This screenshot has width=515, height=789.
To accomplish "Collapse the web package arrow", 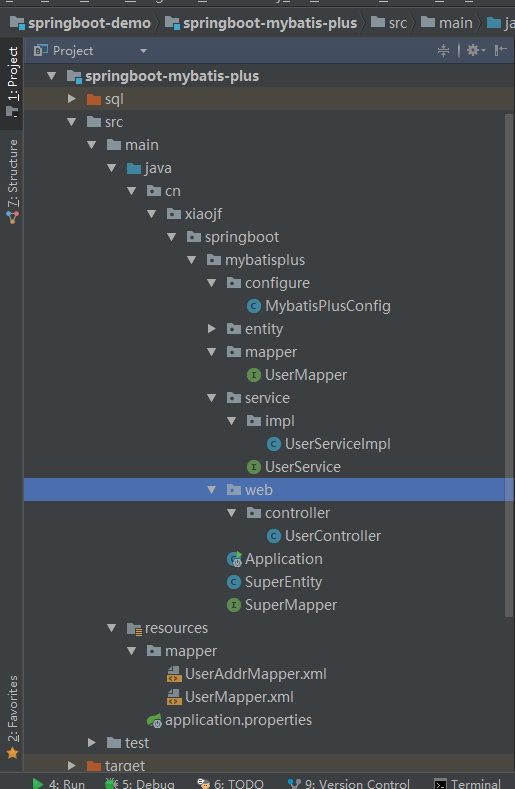I will point(211,490).
